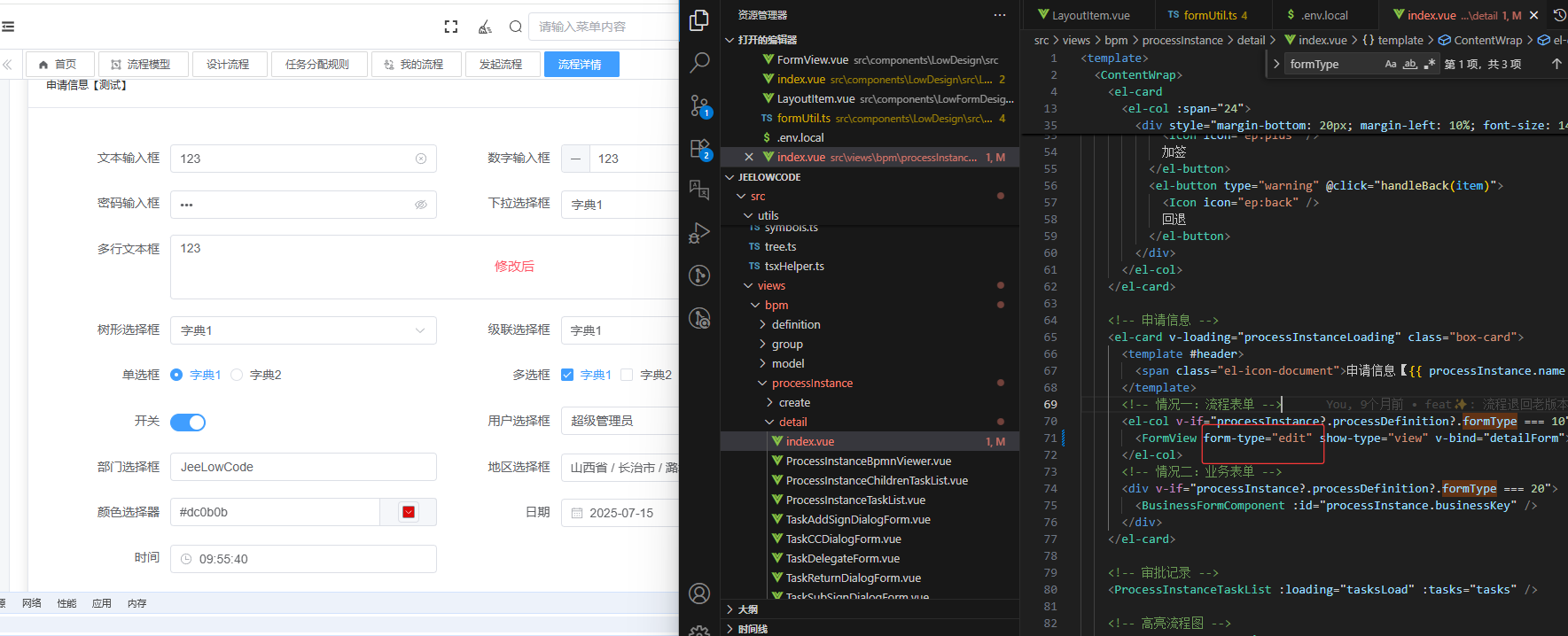Viewport: 1568px width, 636px height.
Task: Select the 字典2 radio button
Action: click(237, 375)
